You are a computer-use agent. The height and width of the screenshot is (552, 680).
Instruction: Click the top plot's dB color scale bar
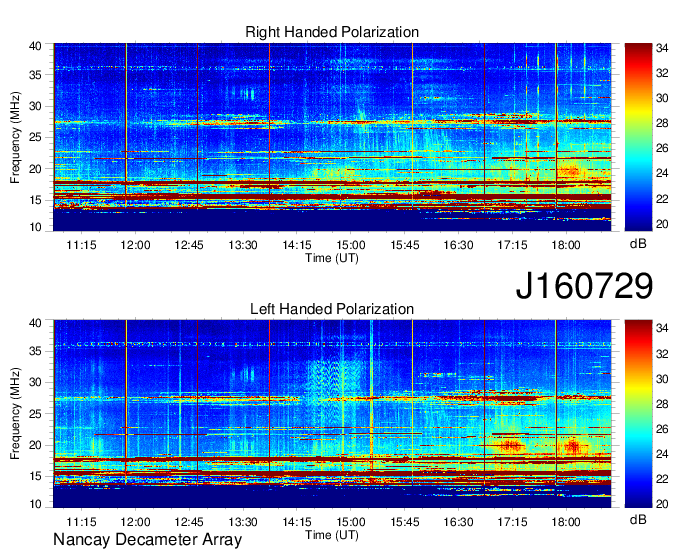(x=638, y=137)
